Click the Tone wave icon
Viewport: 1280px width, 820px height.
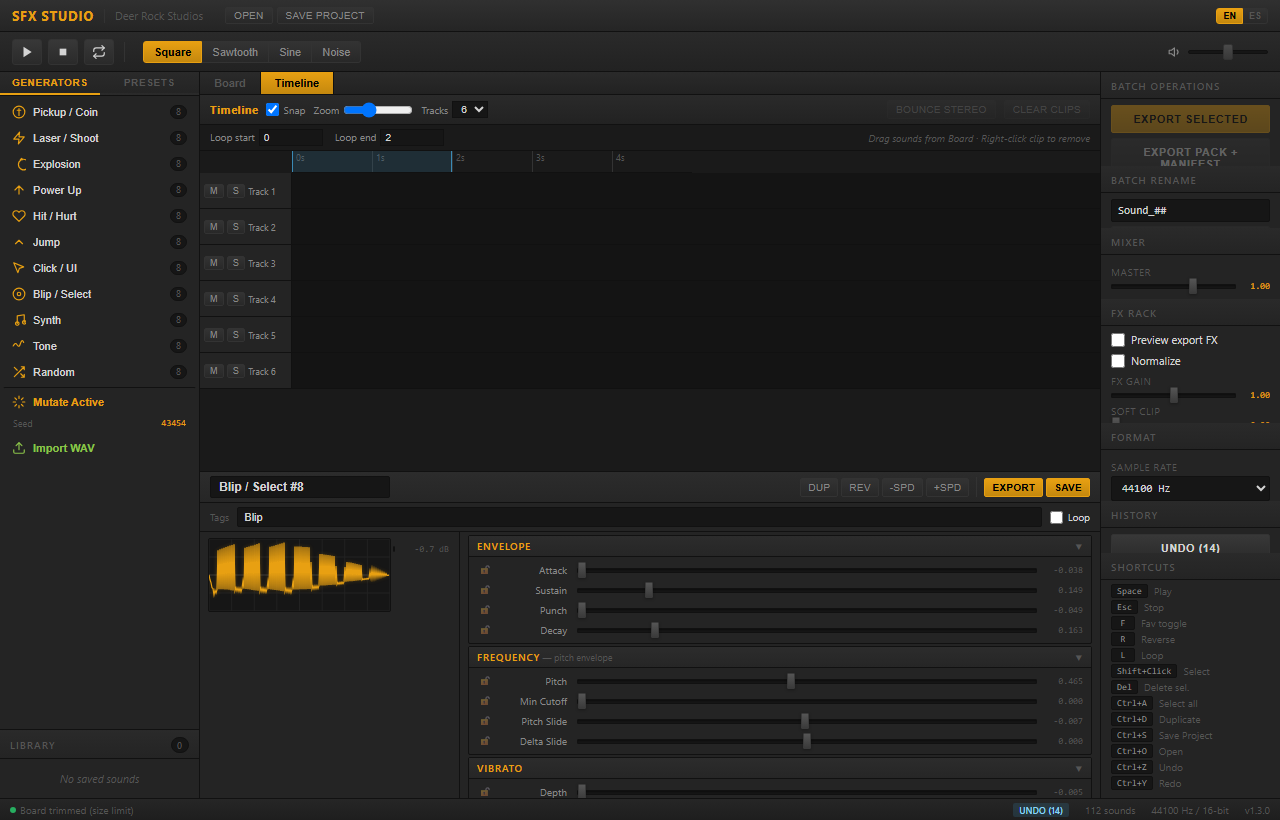(19, 346)
